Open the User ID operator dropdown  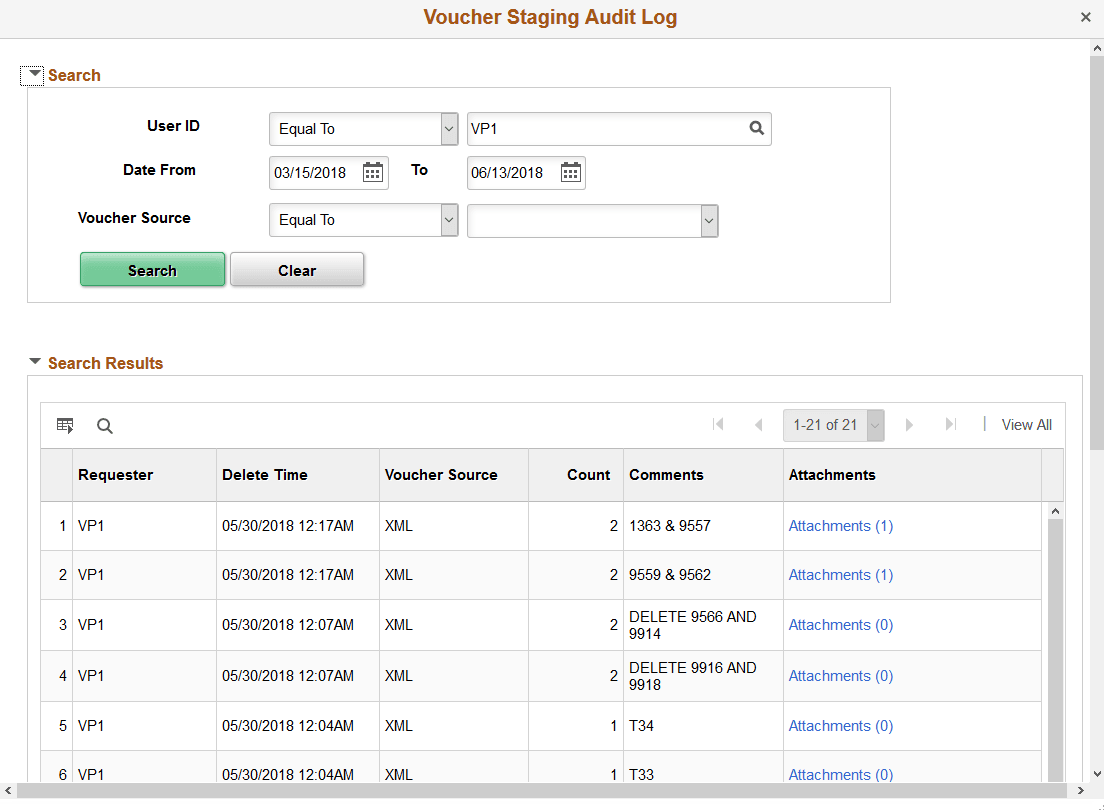pyautogui.click(x=448, y=129)
